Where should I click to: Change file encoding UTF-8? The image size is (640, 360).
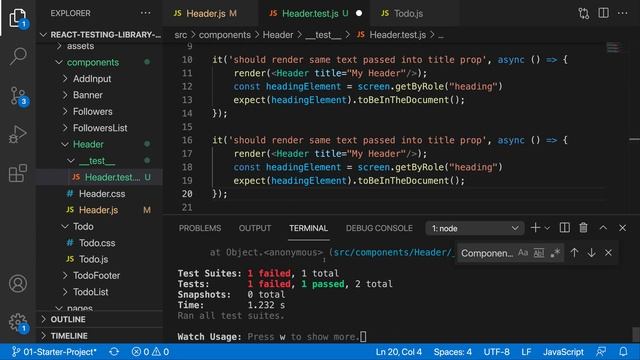tap(496, 351)
